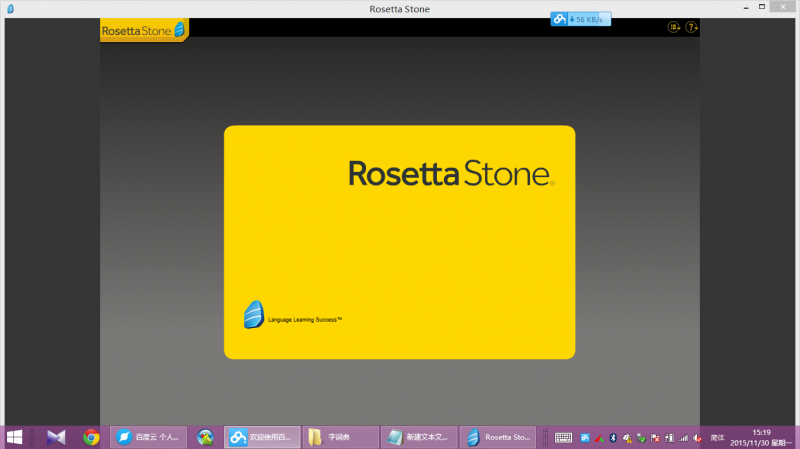Screen dimensions: 800x449
Task: Click the battery power tray icon
Action: pyautogui.click(x=669, y=438)
